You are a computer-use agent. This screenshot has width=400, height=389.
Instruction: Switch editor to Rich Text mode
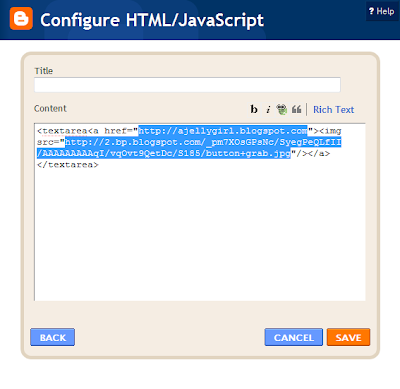pos(333,110)
